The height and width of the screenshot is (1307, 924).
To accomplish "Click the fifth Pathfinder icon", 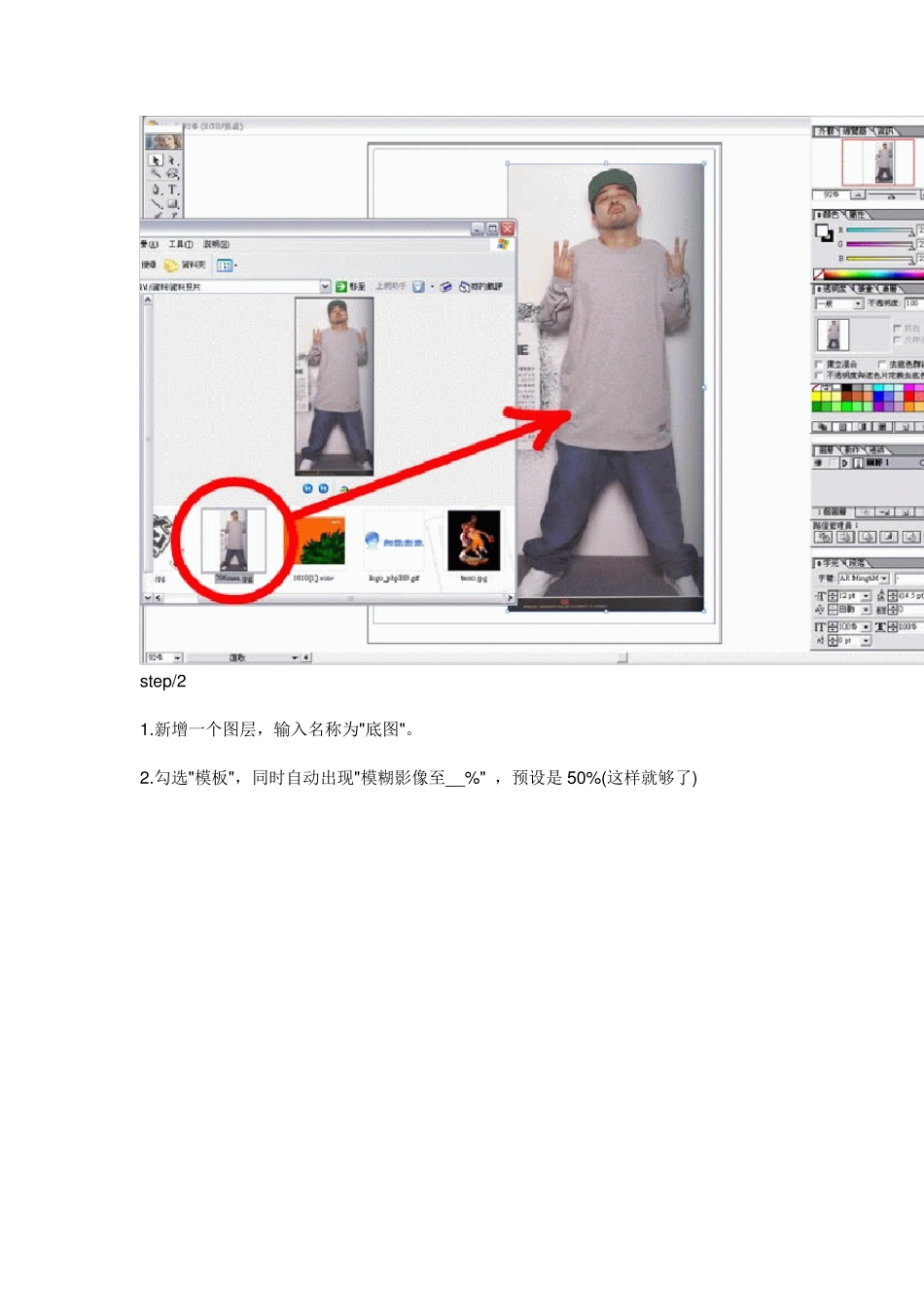I will pyautogui.click(x=911, y=537).
